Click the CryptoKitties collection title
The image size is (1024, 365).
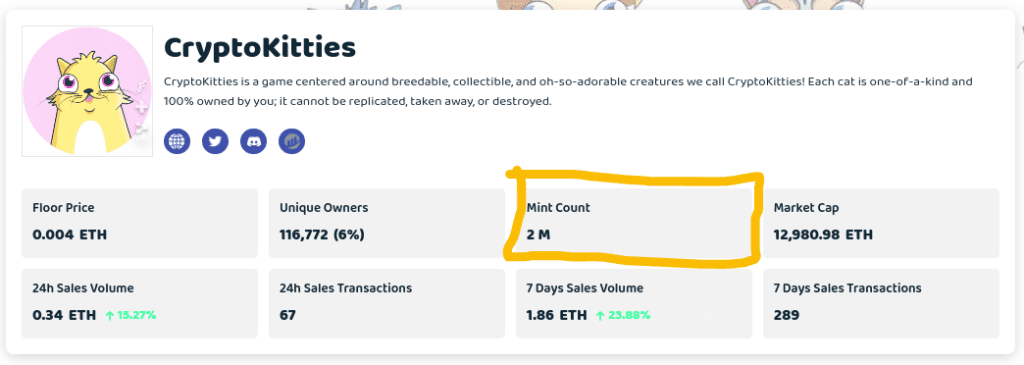coord(260,48)
